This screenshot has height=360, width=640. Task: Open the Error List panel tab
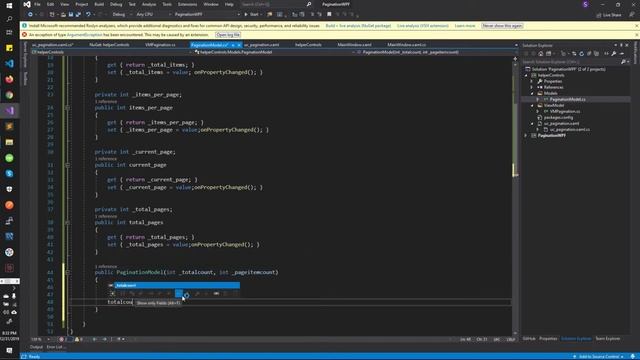pyautogui.click(x=56, y=347)
